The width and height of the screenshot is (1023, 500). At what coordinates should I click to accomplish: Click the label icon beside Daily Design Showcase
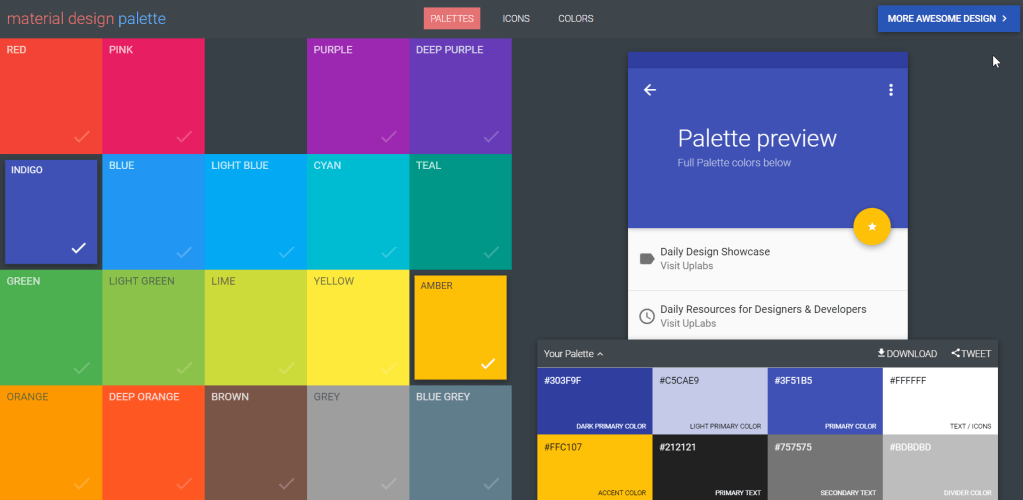pos(646,259)
